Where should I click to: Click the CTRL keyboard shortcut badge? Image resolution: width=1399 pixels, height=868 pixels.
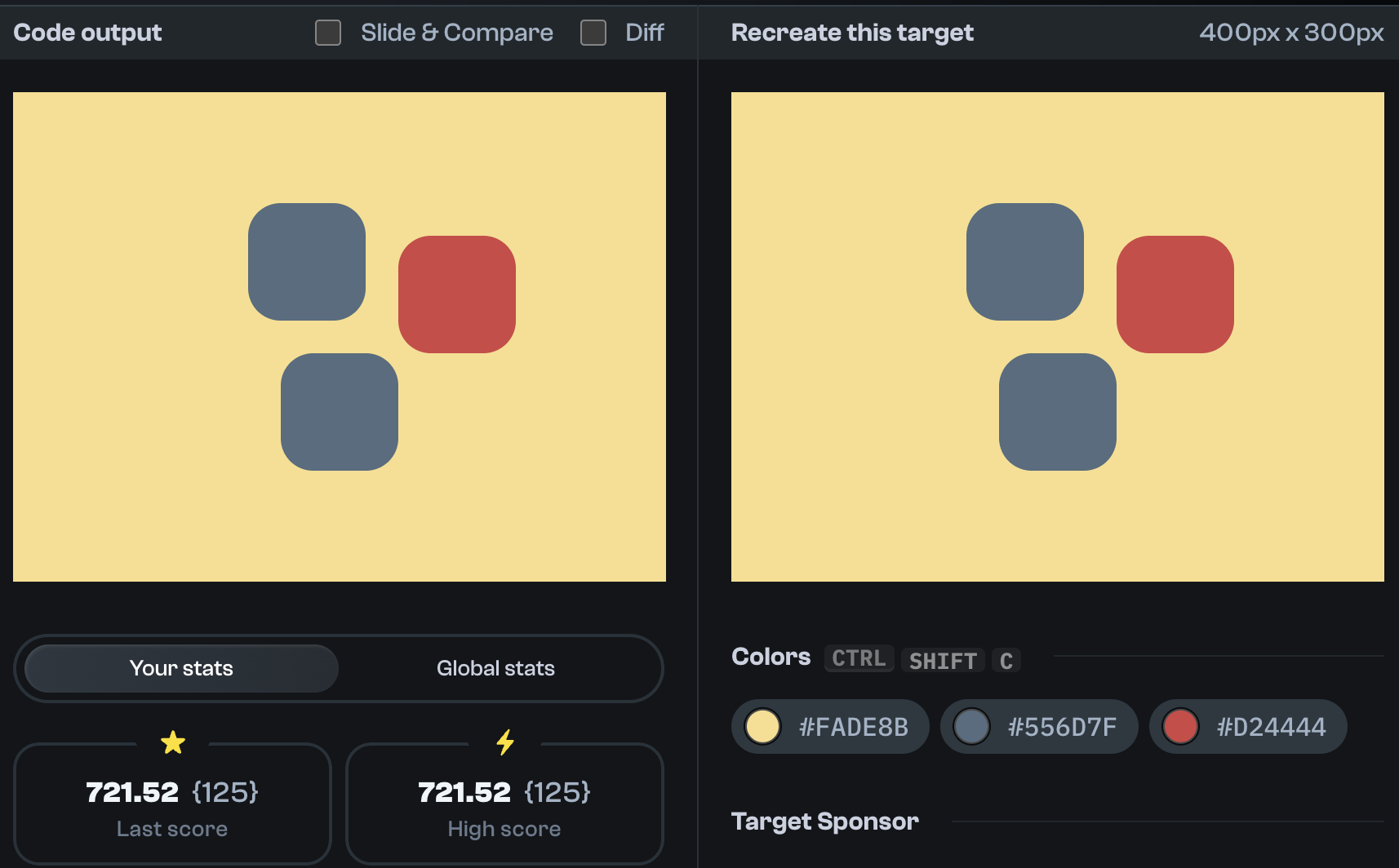858,658
